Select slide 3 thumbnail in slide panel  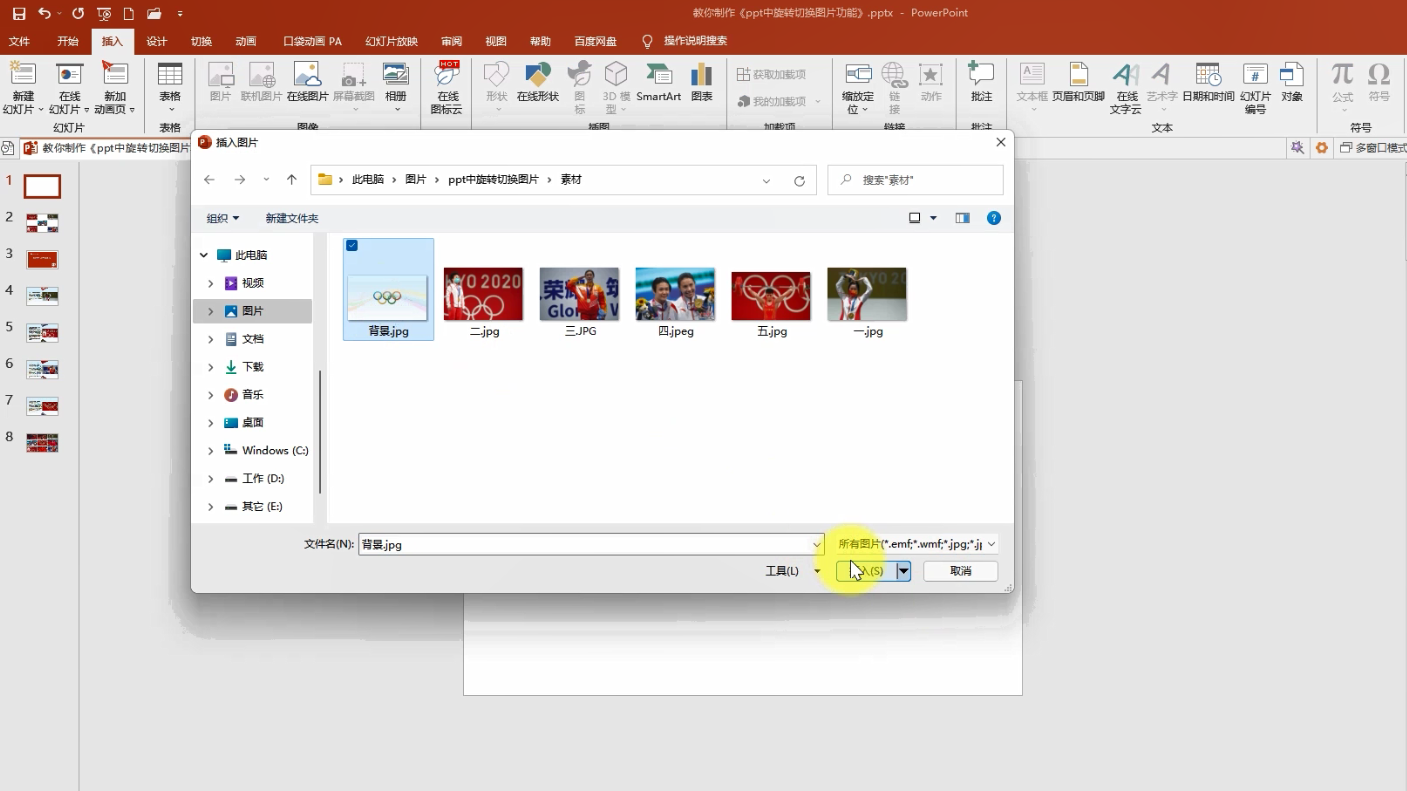(42, 260)
